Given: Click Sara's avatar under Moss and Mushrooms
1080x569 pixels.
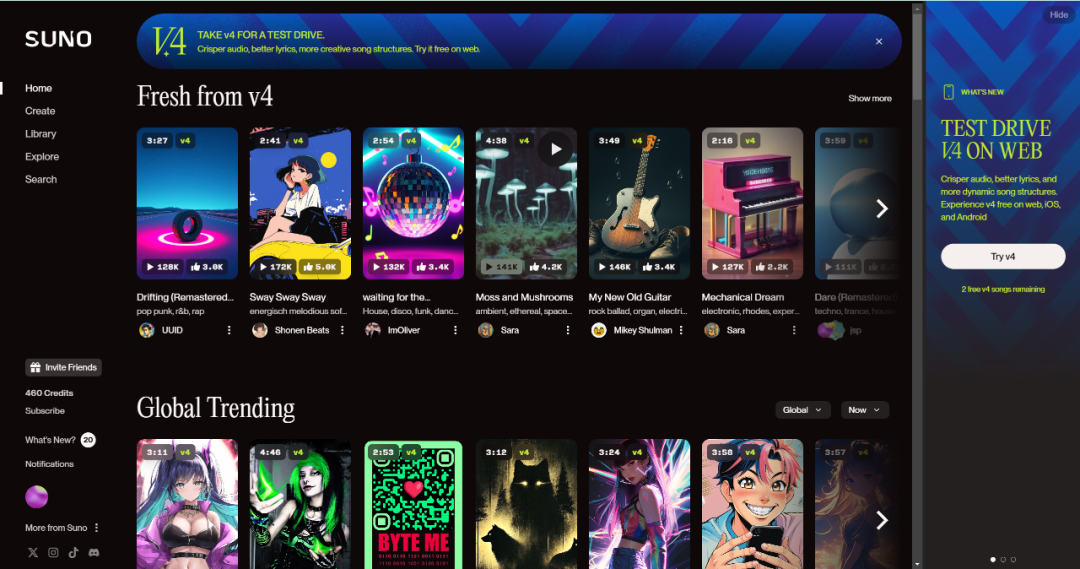Looking at the screenshot, I should [486, 330].
